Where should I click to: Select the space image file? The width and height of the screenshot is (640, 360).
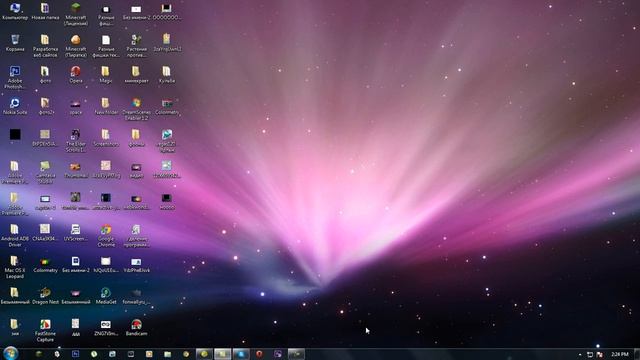pos(76,106)
